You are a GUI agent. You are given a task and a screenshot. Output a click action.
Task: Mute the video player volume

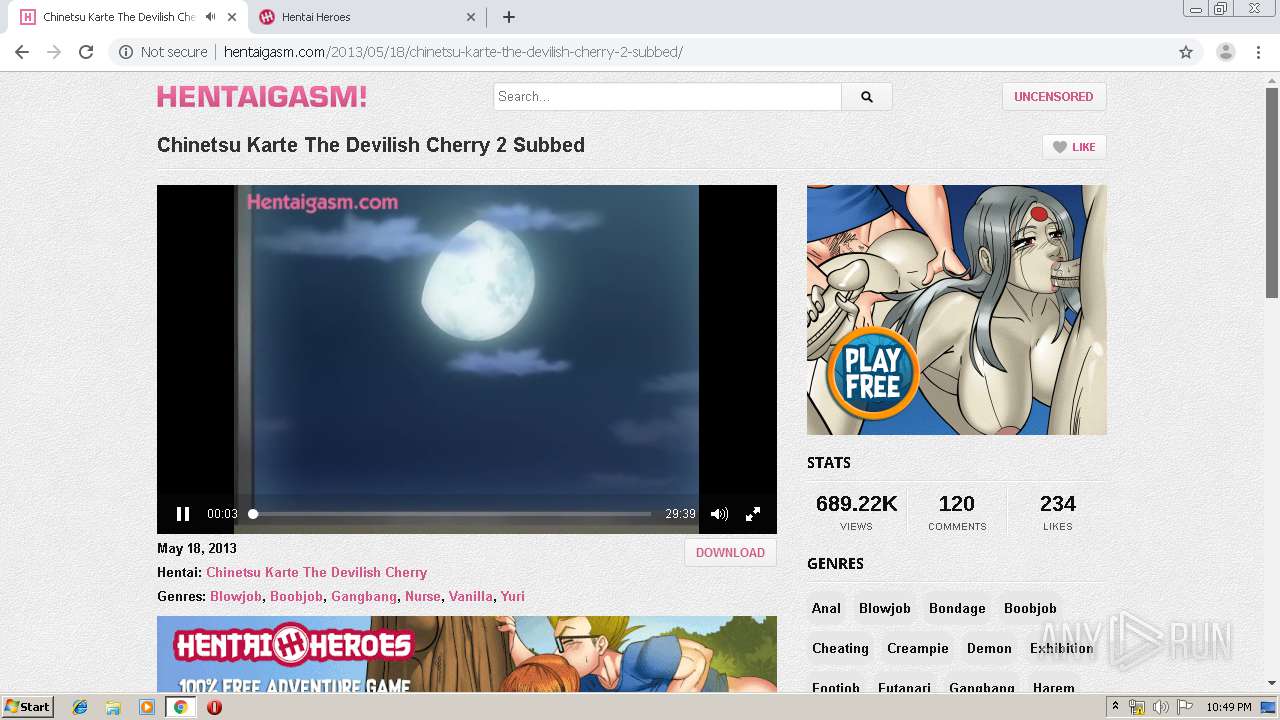(x=719, y=514)
